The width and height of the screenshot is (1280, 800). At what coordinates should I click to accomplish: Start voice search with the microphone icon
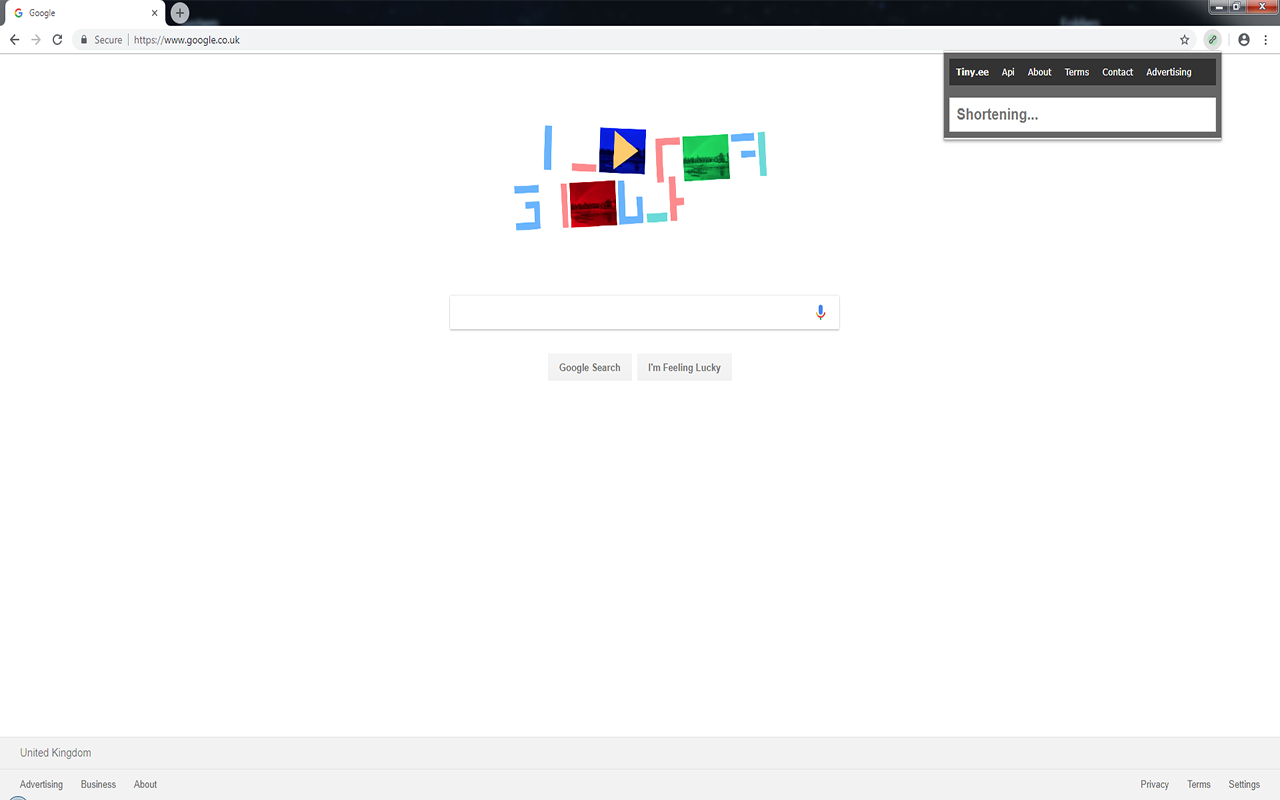(820, 312)
